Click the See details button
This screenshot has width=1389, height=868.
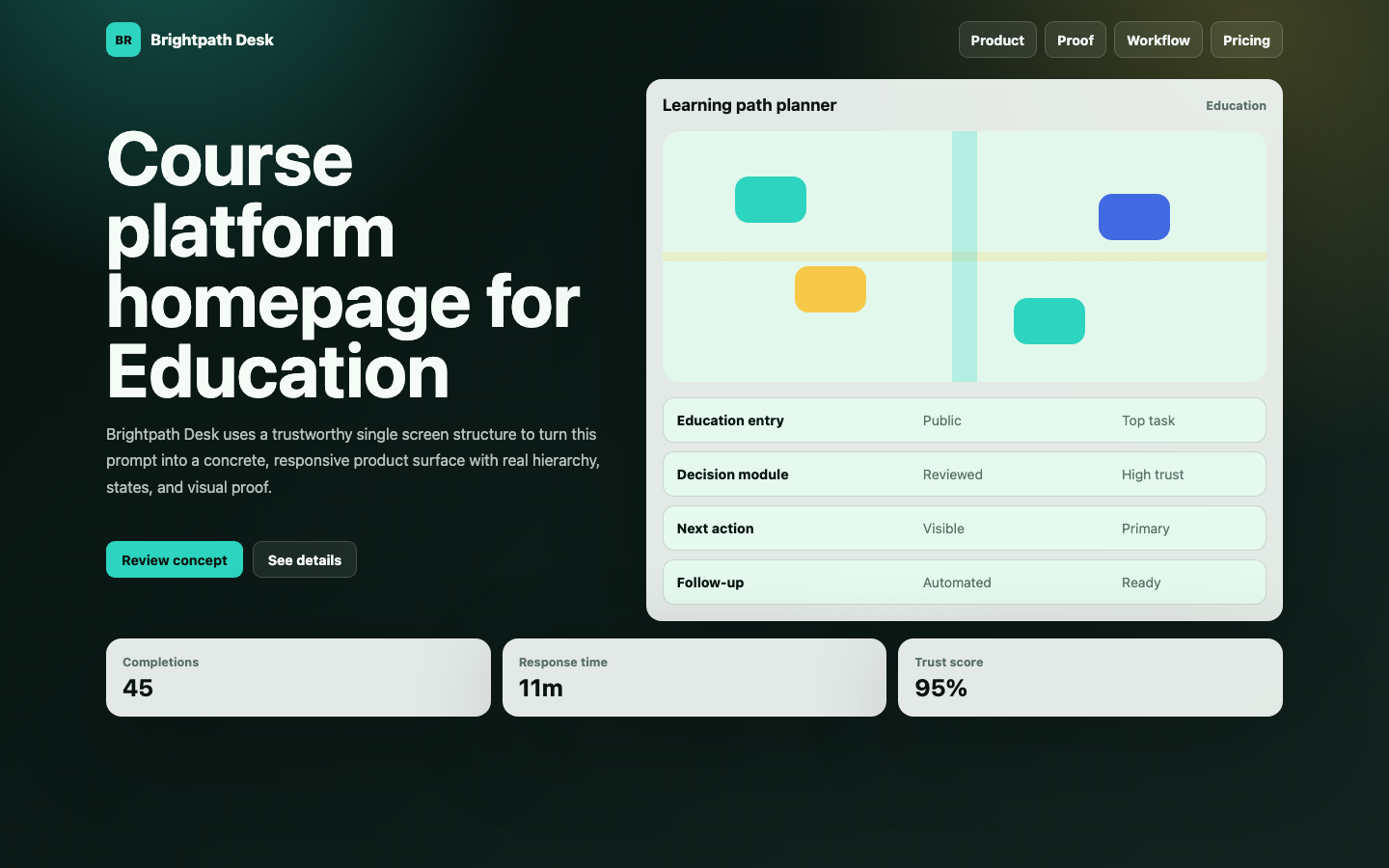(x=305, y=559)
